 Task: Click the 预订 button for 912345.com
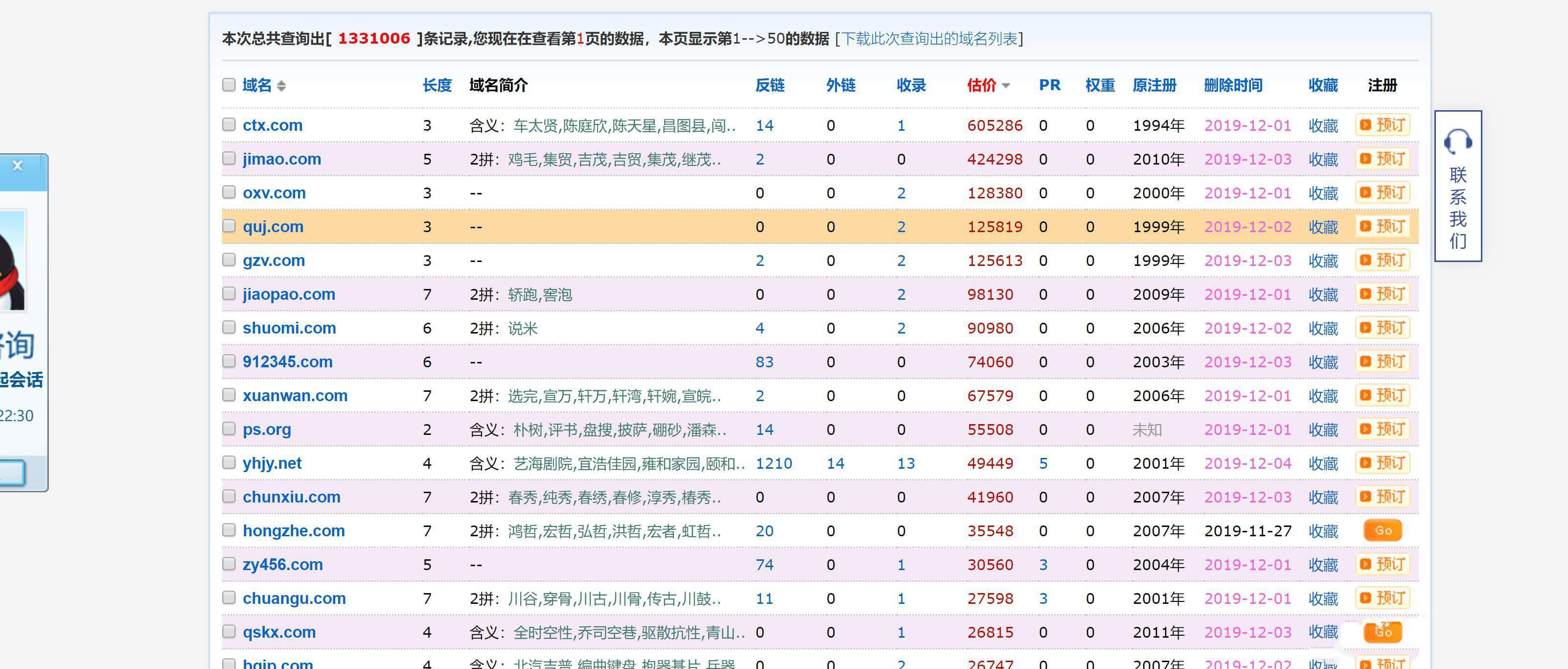(1383, 362)
